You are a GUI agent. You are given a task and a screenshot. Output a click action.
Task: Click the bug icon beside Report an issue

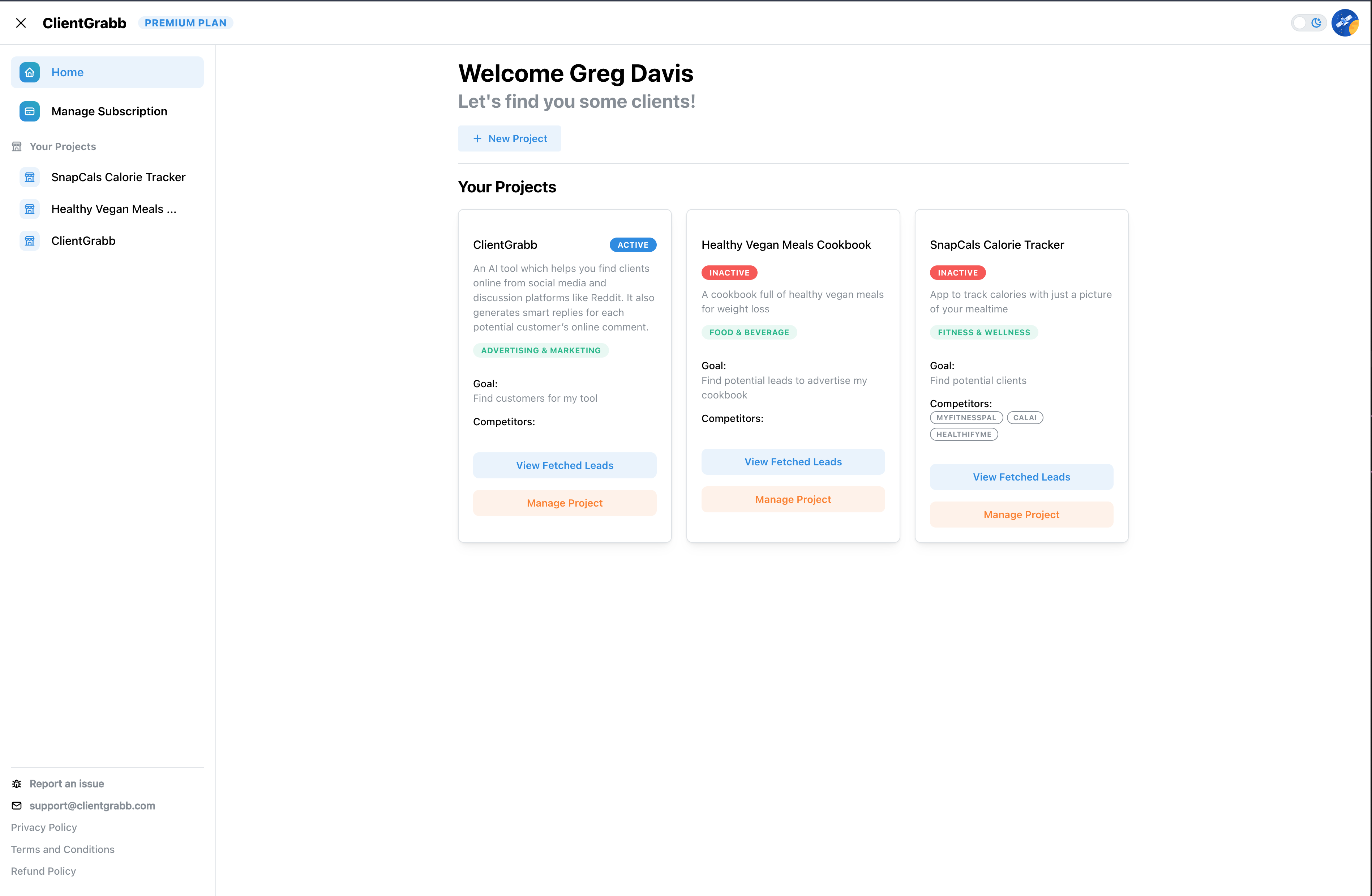(17, 784)
